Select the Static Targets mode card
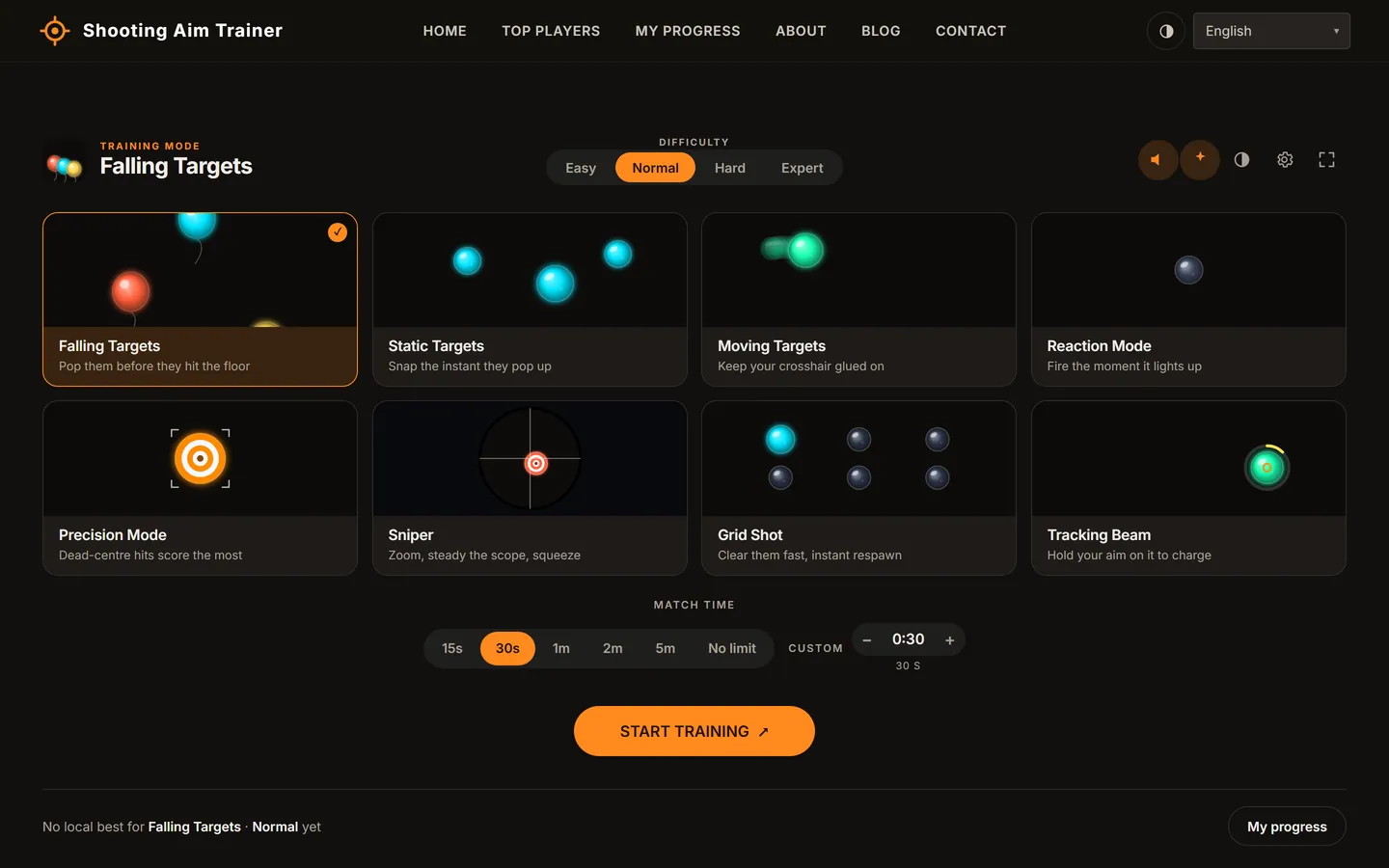Viewport: 1389px width, 868px height. (530, 300)
